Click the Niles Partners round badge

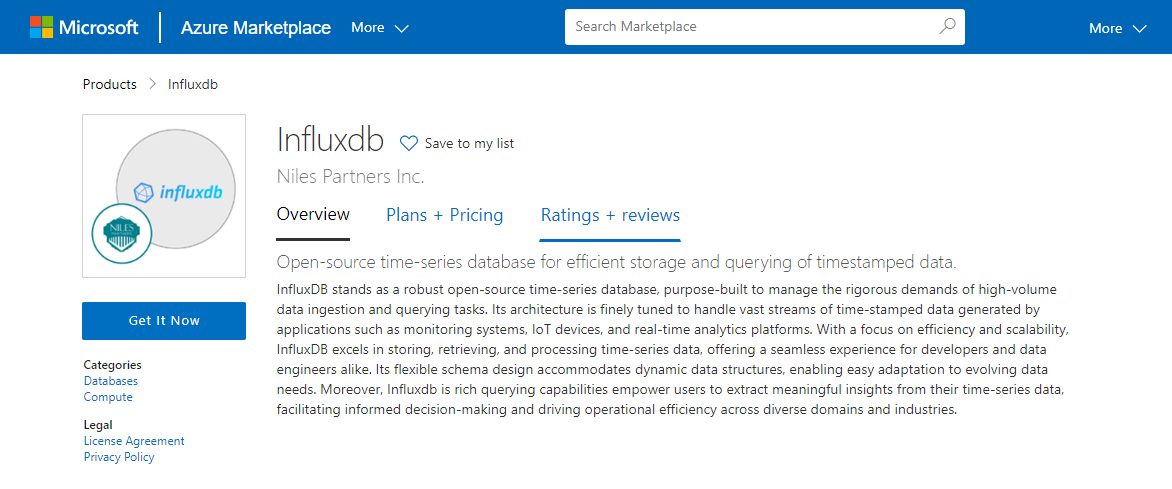tap(122, 234)
